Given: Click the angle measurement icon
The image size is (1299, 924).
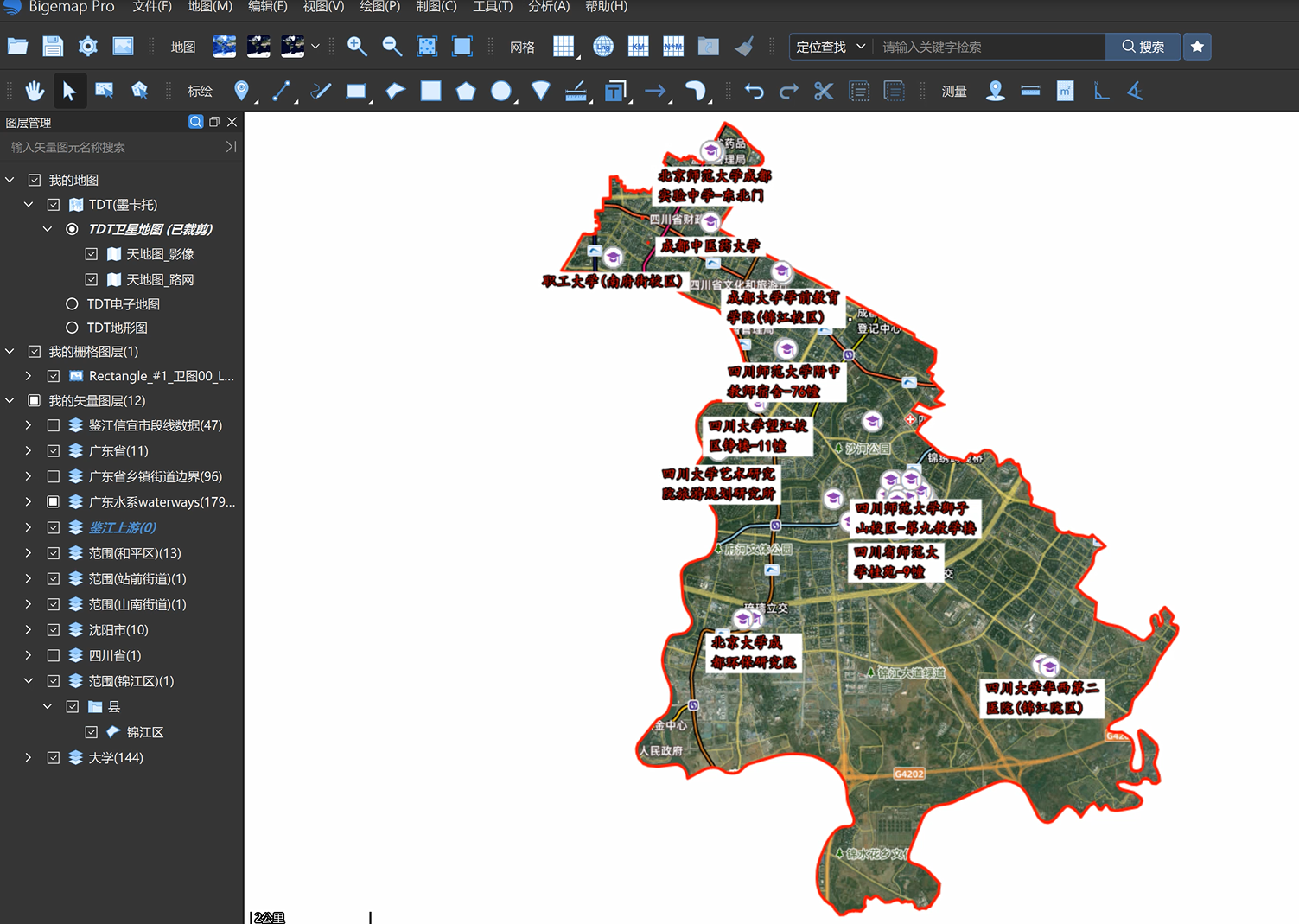Looking at the screenshot, I should (1136, 91).
